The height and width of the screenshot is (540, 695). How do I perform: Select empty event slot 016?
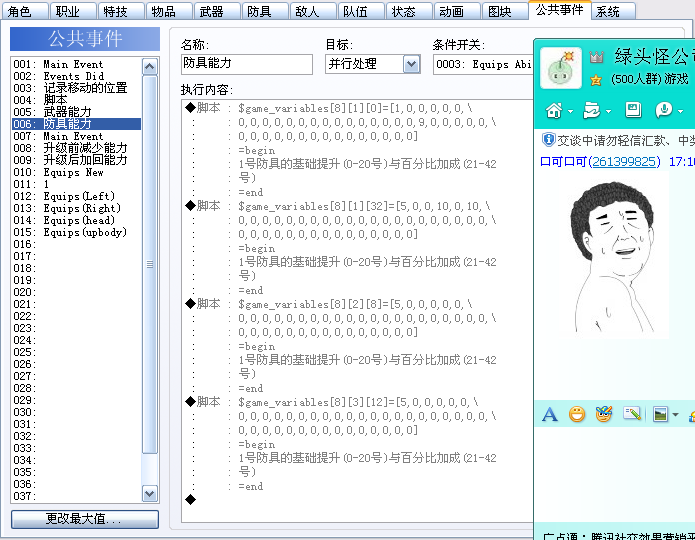click(76, 244)
